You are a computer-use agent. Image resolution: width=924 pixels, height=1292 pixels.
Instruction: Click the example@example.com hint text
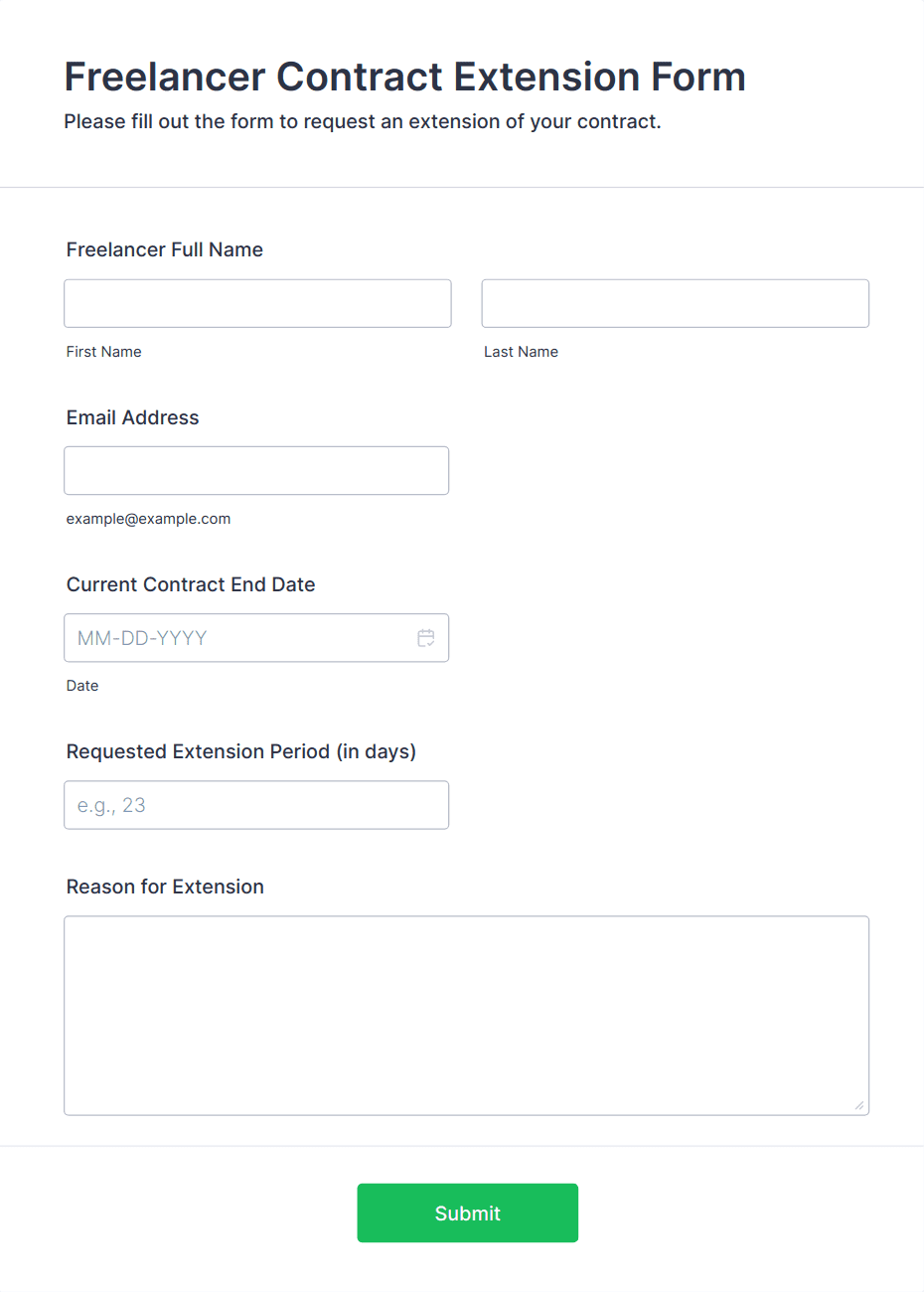click(149, 519)
